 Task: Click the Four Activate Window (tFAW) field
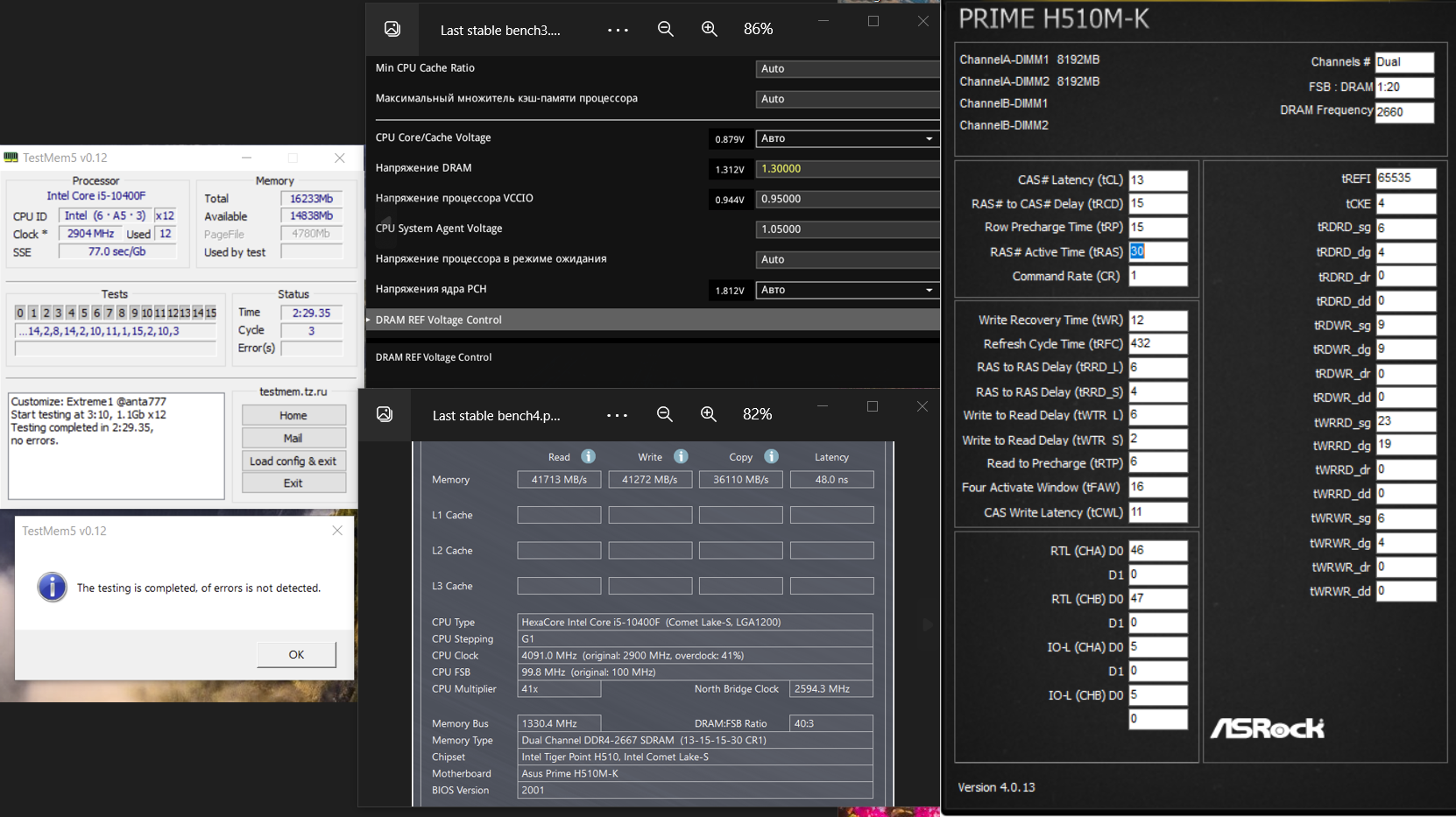tap(1158, 487)
